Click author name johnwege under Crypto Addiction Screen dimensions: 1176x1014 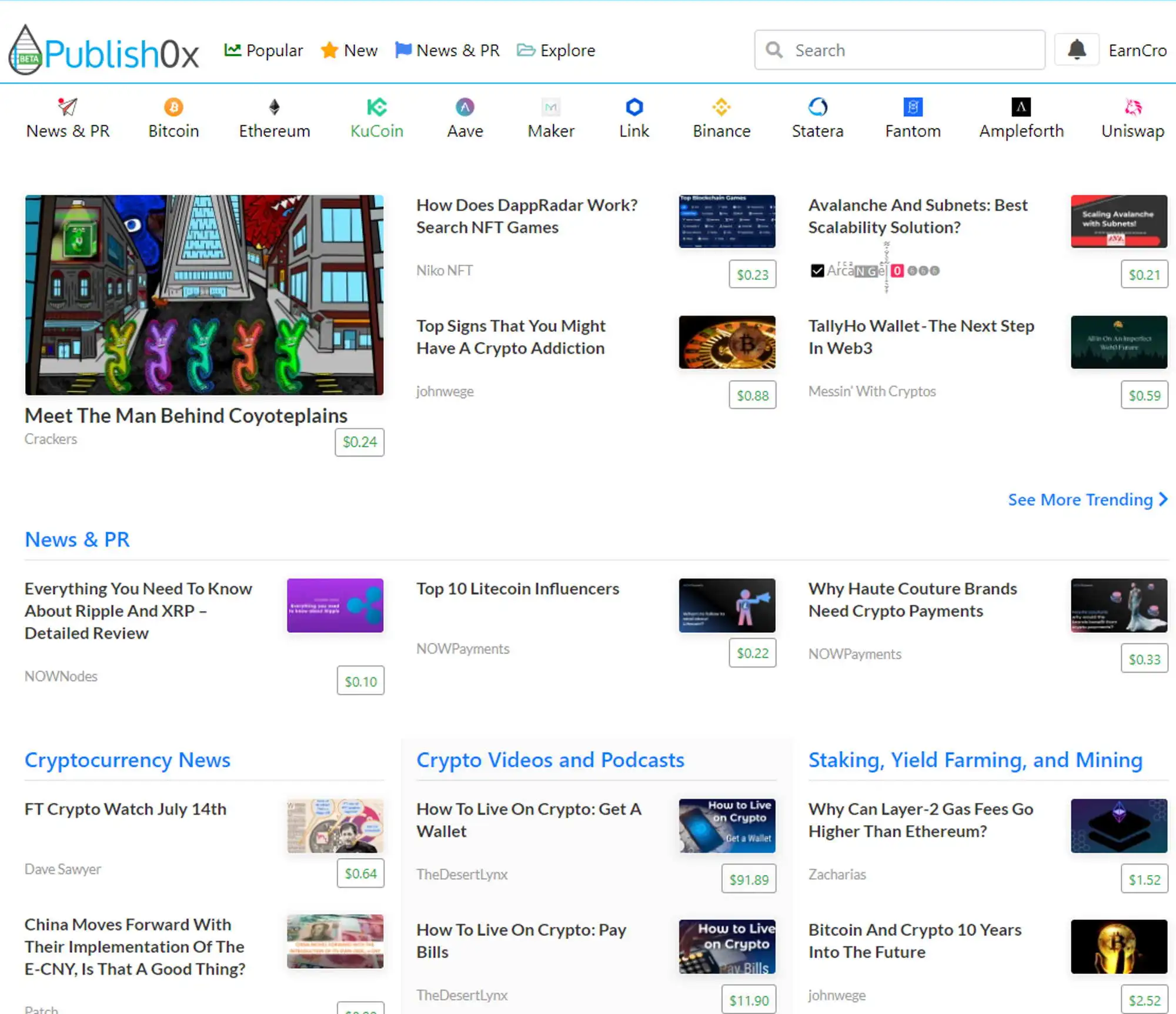[445, 391]
